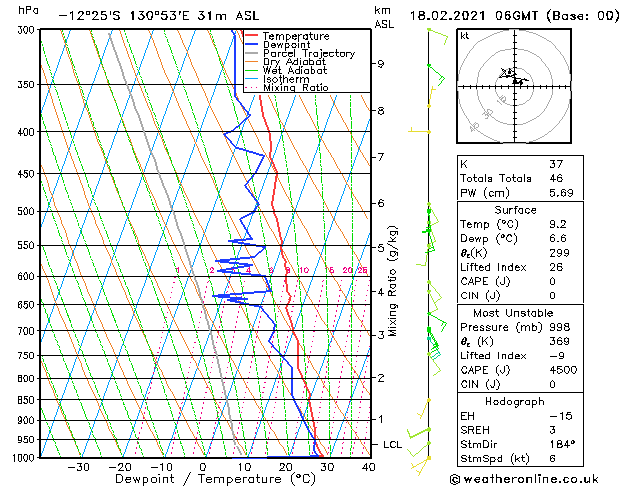Click the hodograph wind trace near center
The image size is (629, 486).
click(x=514, y=77)
